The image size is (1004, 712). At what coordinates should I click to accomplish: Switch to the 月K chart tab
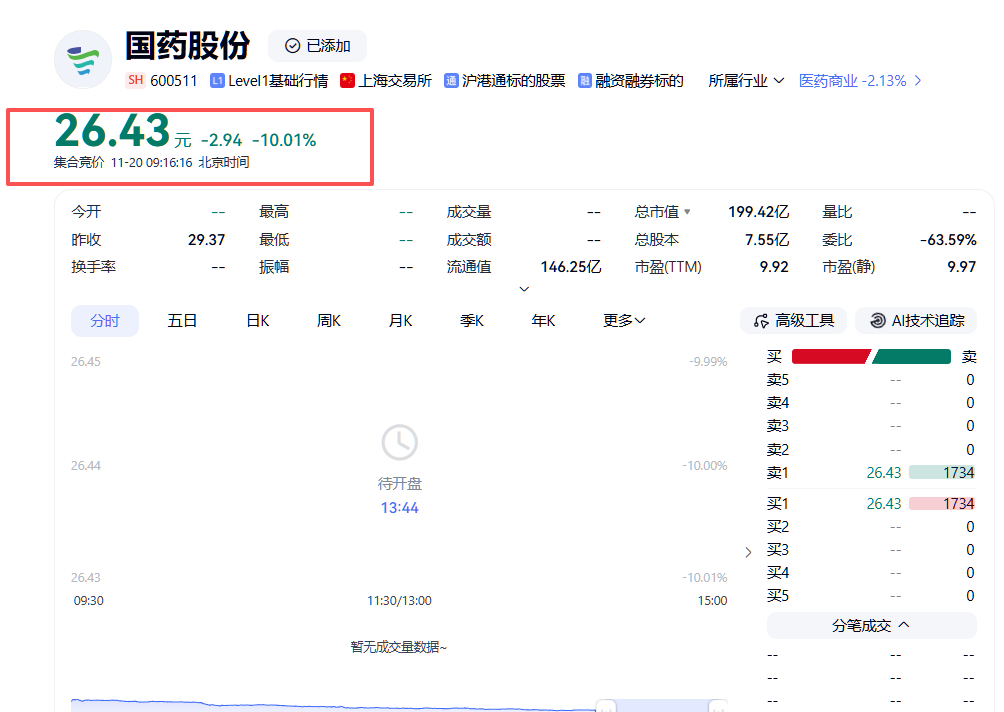(x=400, y=321)
